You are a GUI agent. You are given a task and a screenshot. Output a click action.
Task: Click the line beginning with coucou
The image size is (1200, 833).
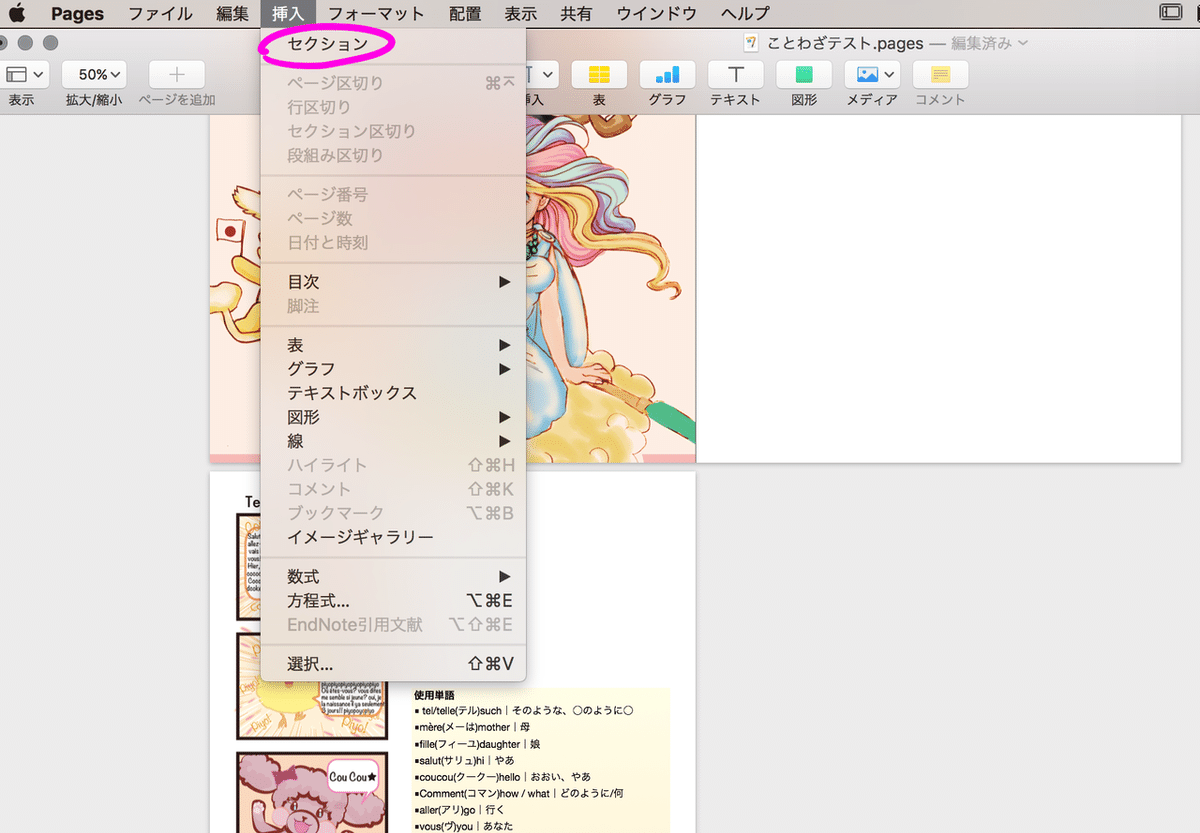tap(502, 776)
